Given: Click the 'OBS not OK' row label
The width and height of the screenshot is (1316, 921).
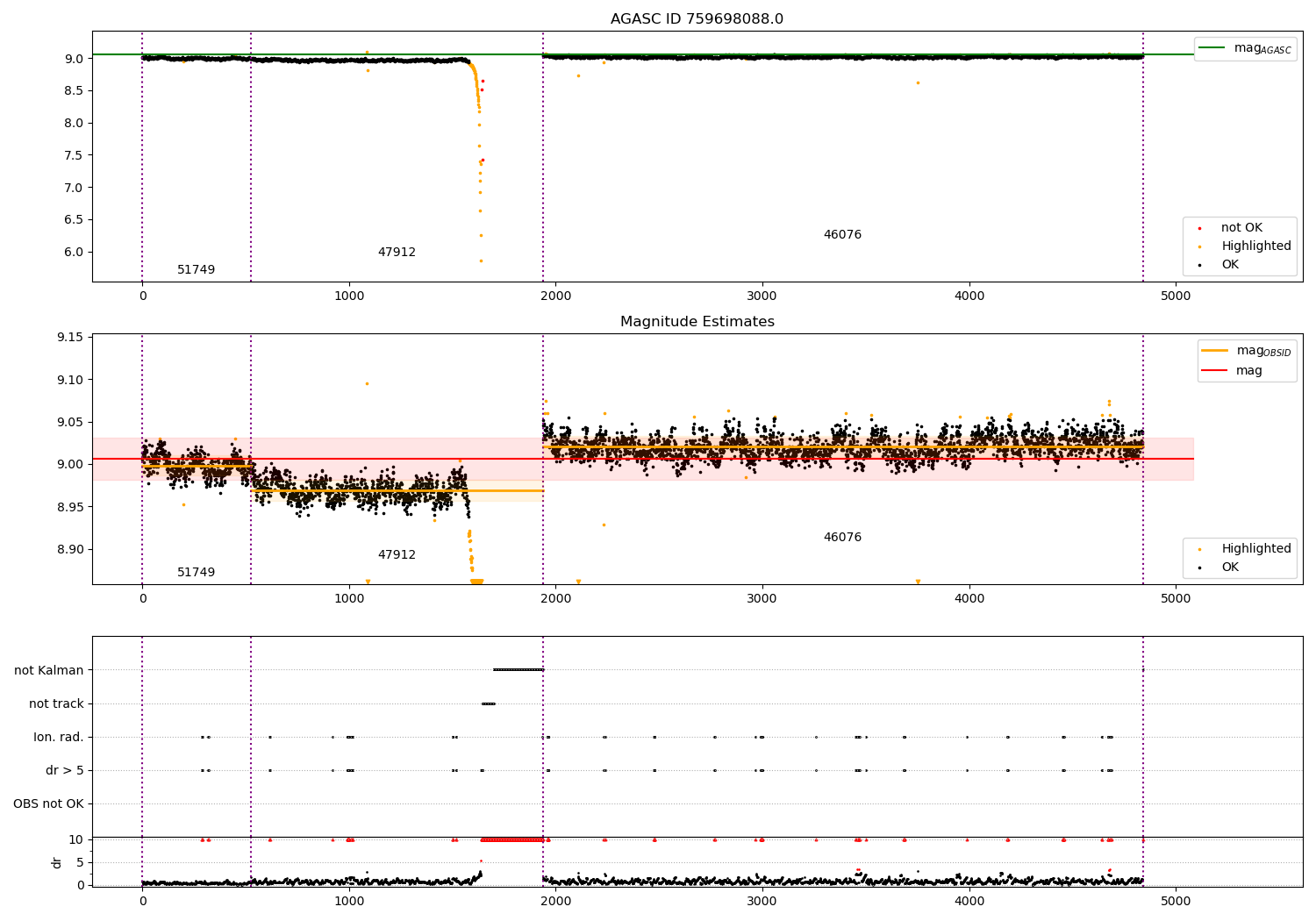Looking at the screenshot, I should tap(48, 804).
